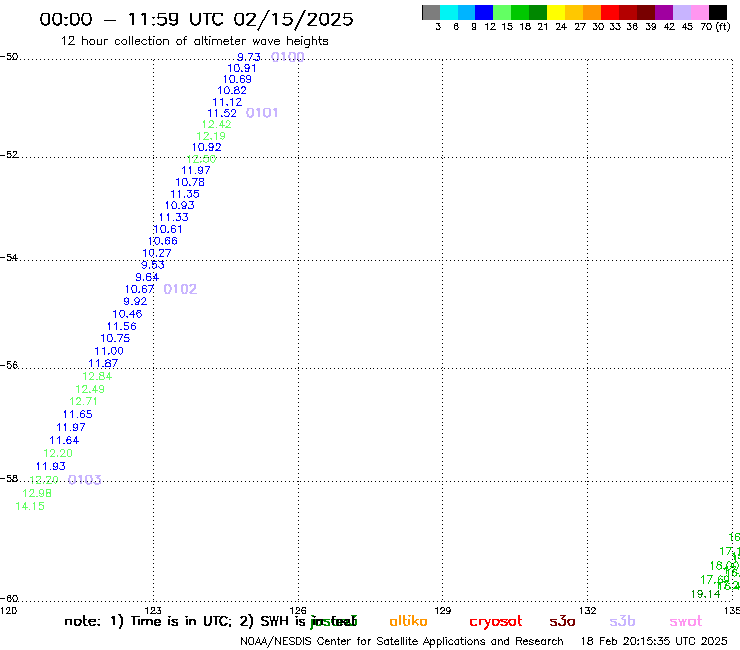The height and width of the screenshot is (650, 740).
Task: Click the 132 longitude axis label
Action: [x=588, y=610]
